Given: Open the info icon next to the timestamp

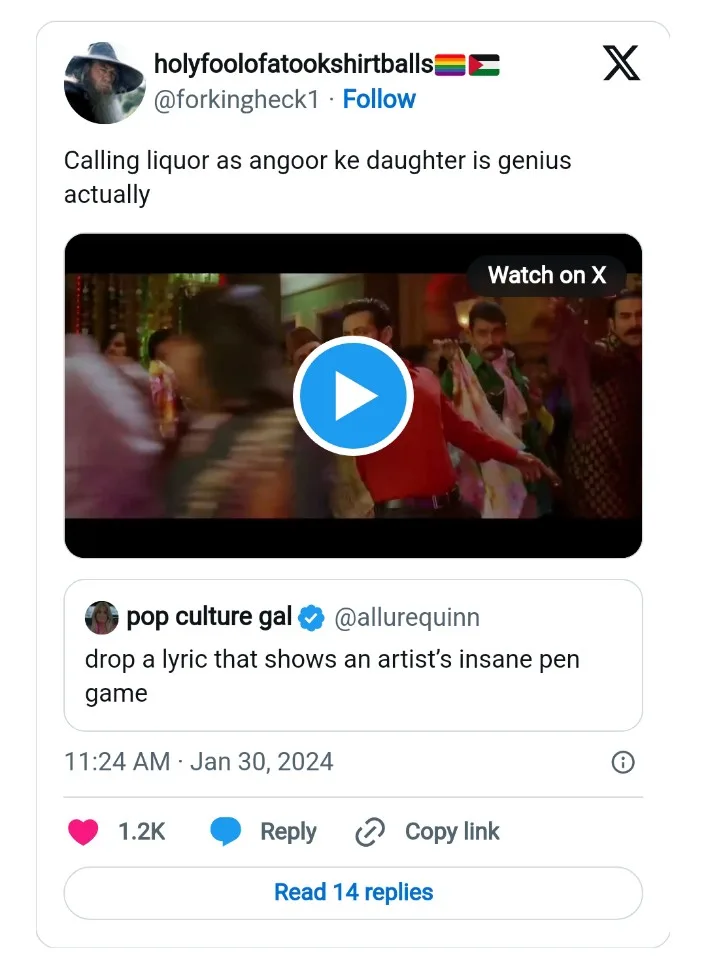Looking at the screenshot, I should click(x=622, y=762).
